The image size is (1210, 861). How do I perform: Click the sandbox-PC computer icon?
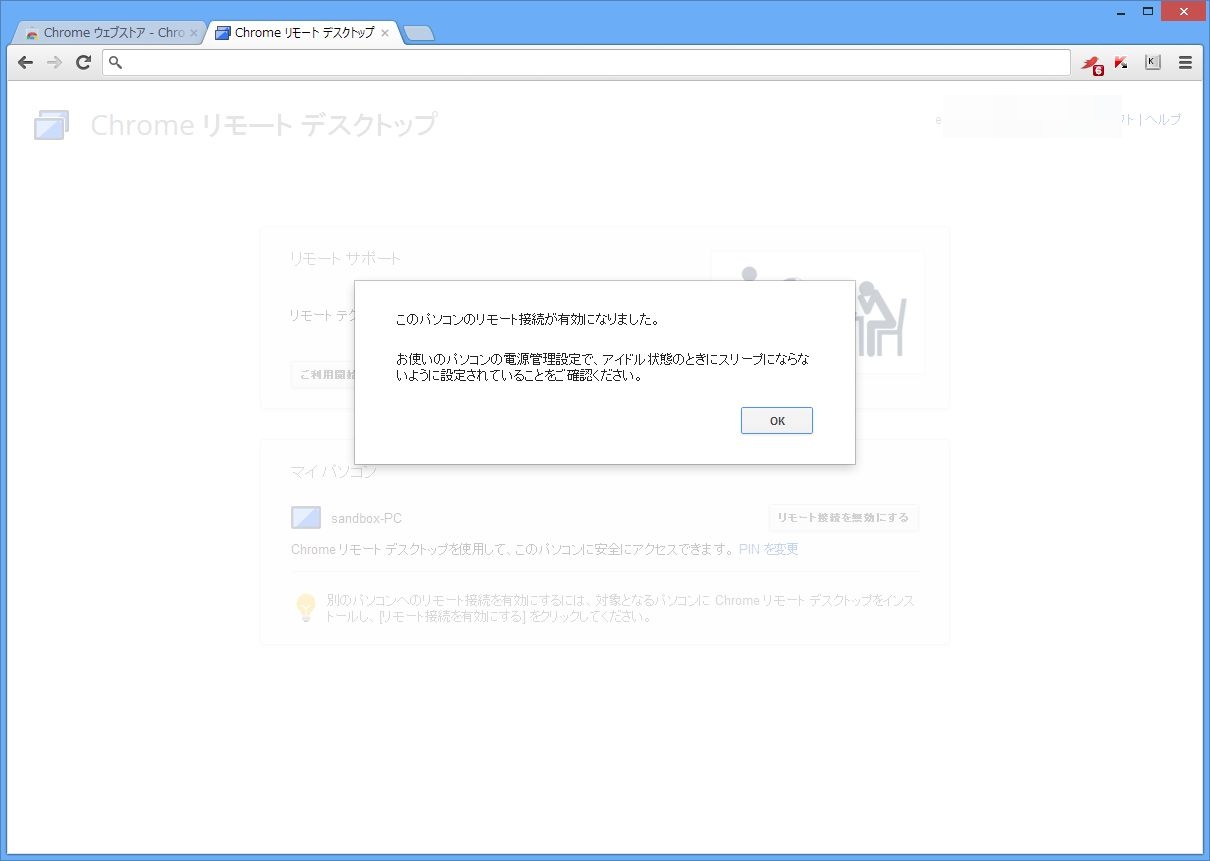306,518
